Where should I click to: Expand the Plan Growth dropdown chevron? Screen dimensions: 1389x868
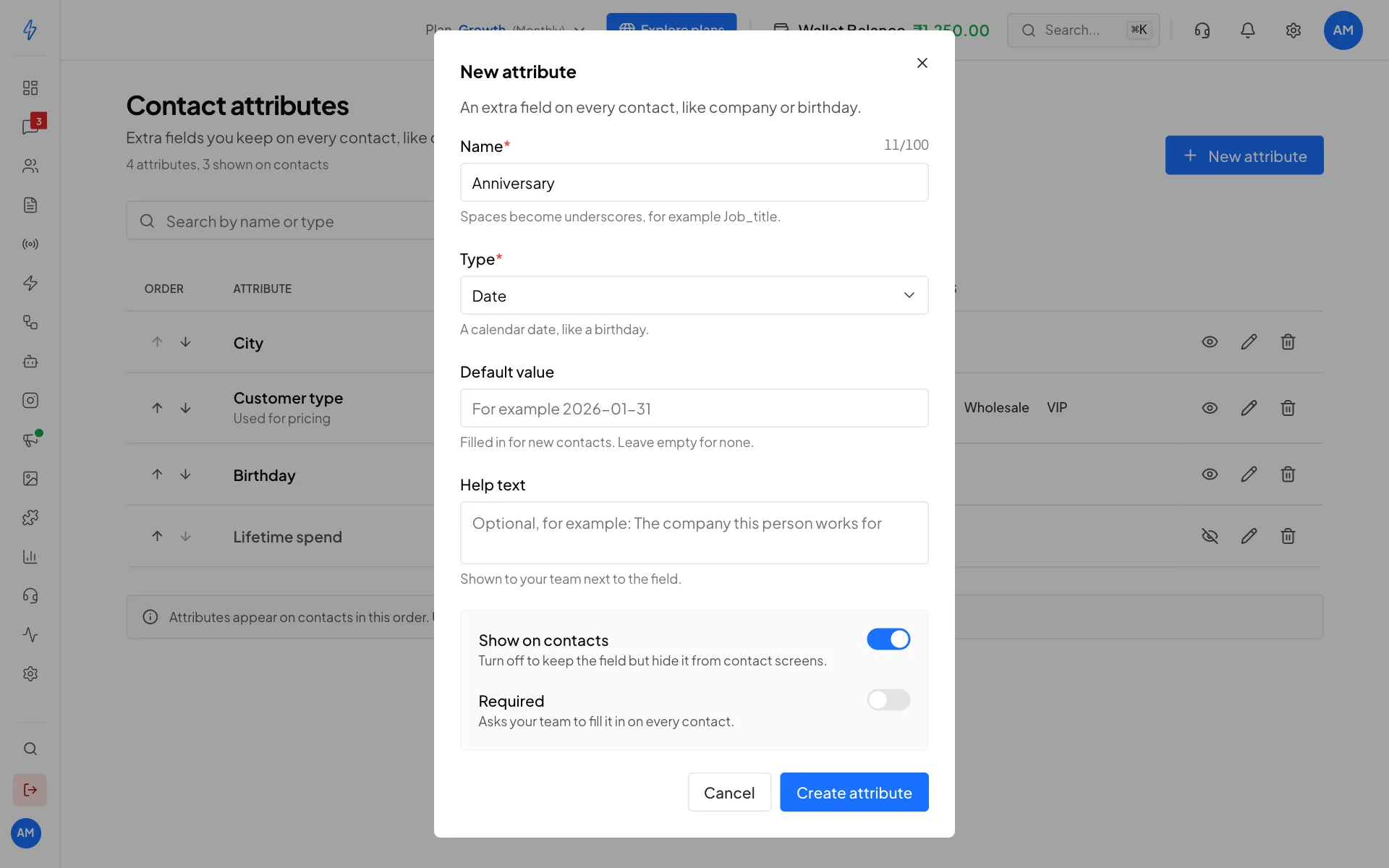coord(579,30)
